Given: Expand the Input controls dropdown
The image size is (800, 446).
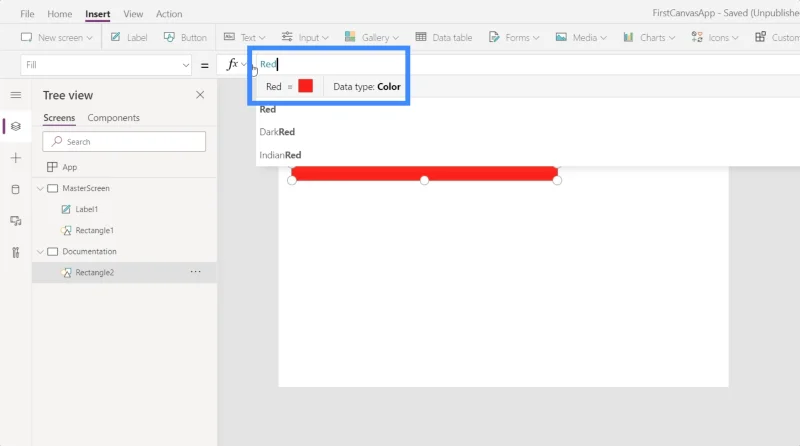Looking at the screenshot, I should coord(305,37).
